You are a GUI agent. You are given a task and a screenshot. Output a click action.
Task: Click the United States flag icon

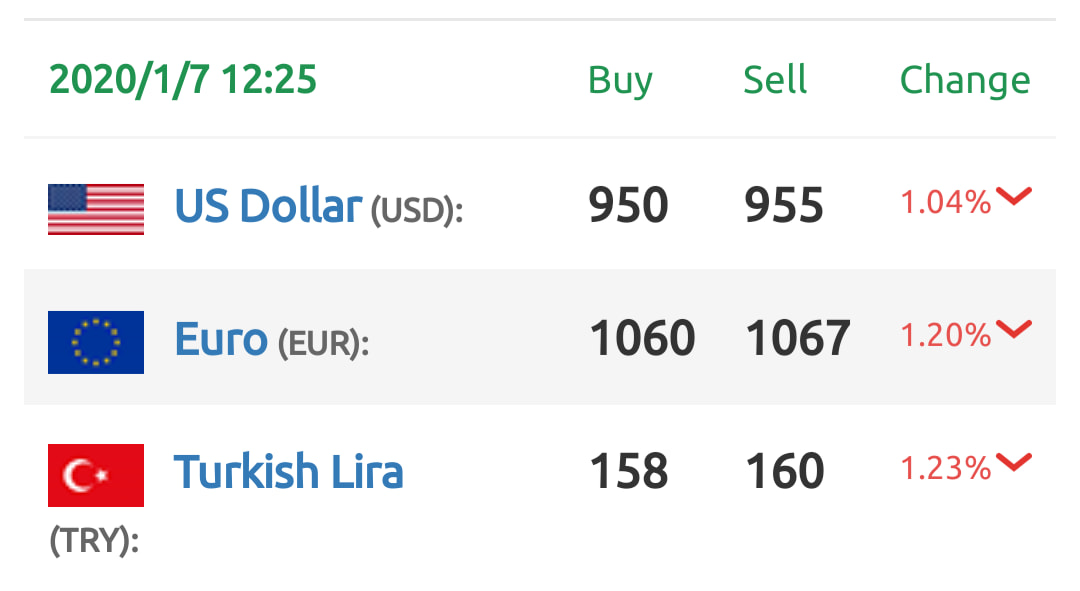(x=96, y=209)
